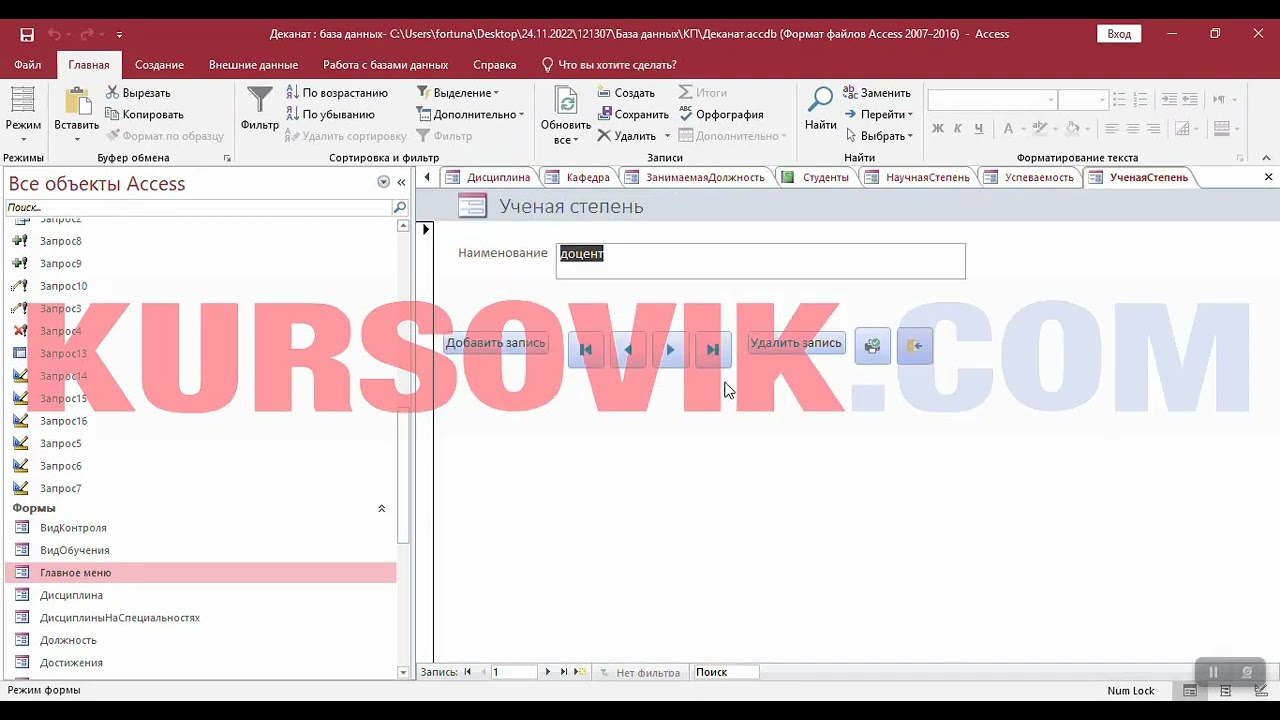The image size is (1280, 720).
Task: Open the ВидКонтроля form
Action: point(200,528)
